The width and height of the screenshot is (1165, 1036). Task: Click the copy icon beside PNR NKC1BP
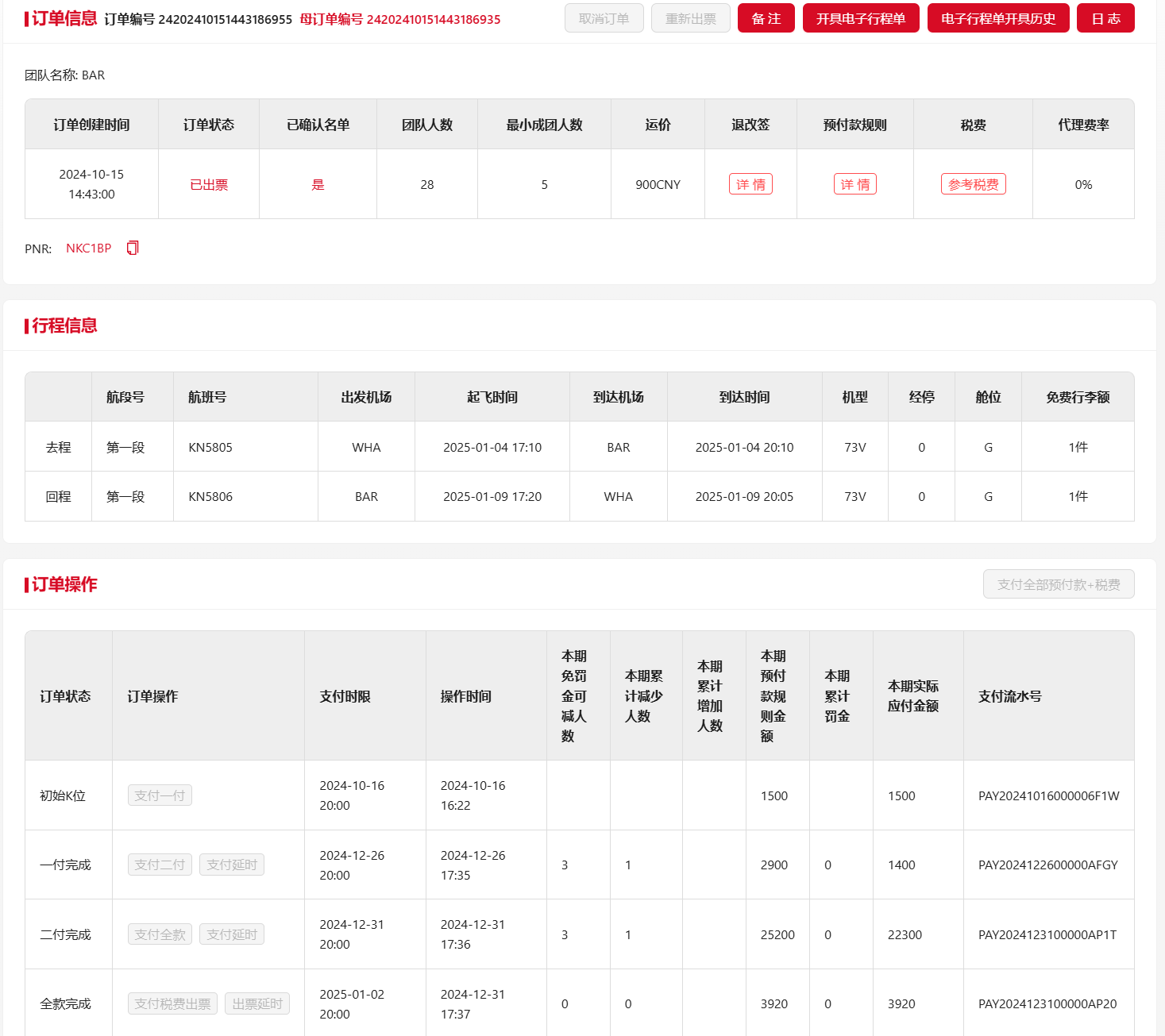(133, 248)
